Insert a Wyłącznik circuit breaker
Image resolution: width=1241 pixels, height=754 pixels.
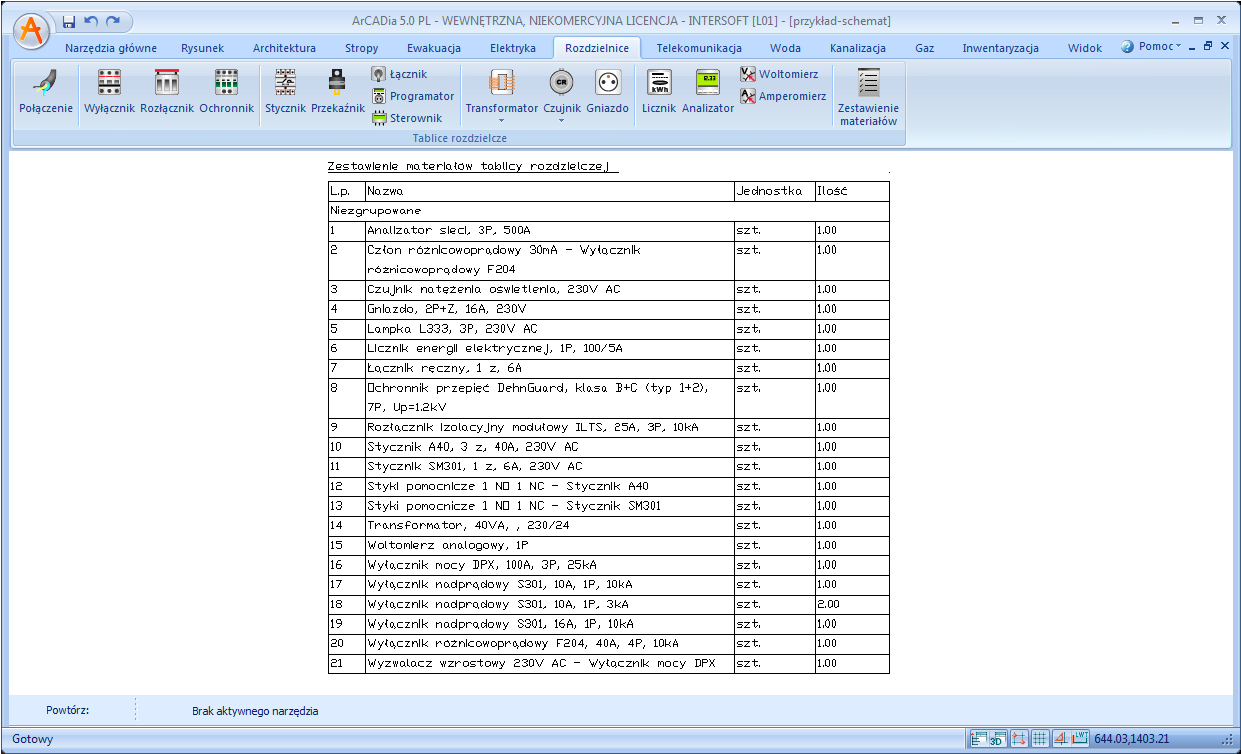(x=109, y=92)
